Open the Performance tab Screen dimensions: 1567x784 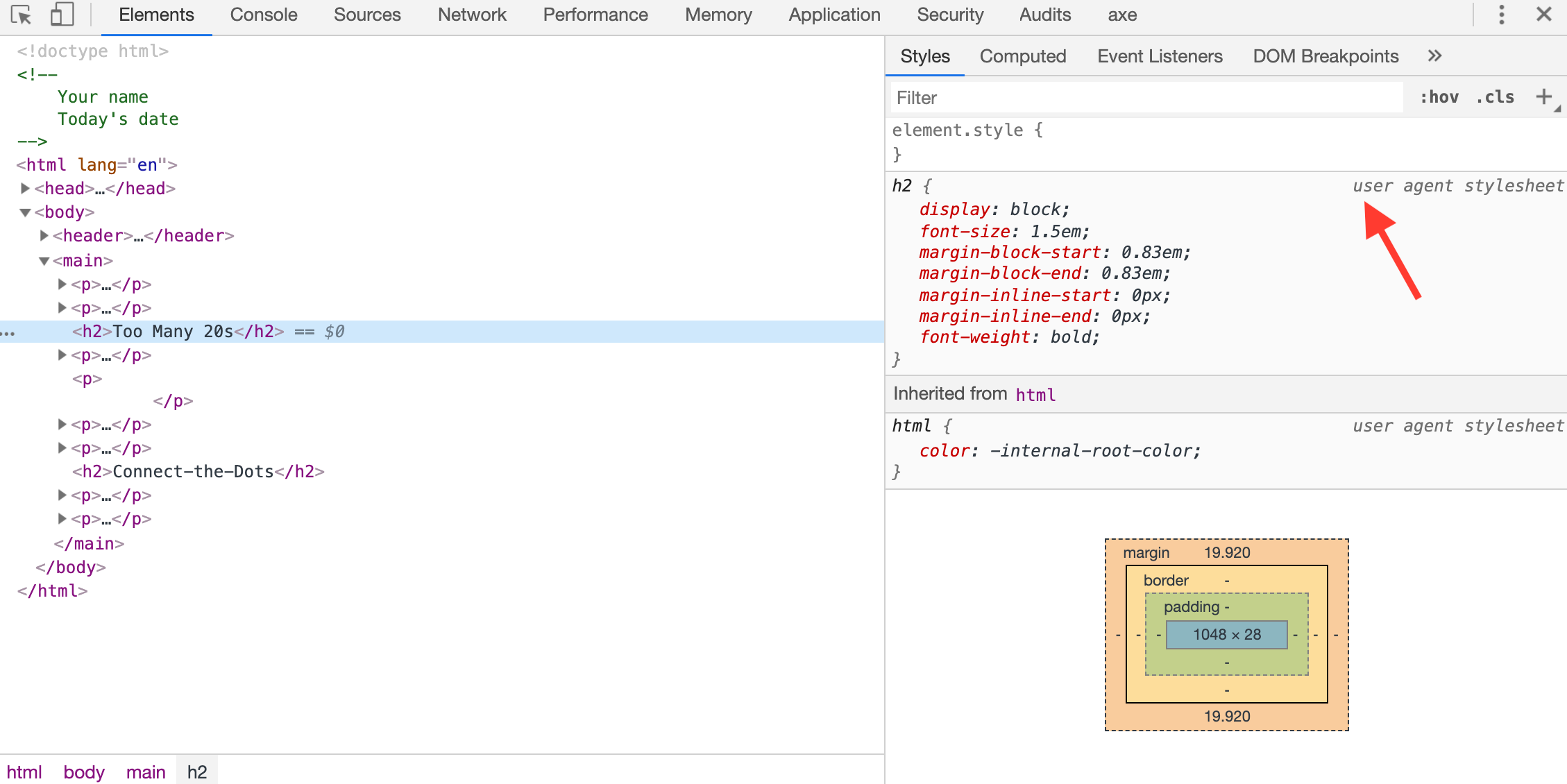[595, 15]
